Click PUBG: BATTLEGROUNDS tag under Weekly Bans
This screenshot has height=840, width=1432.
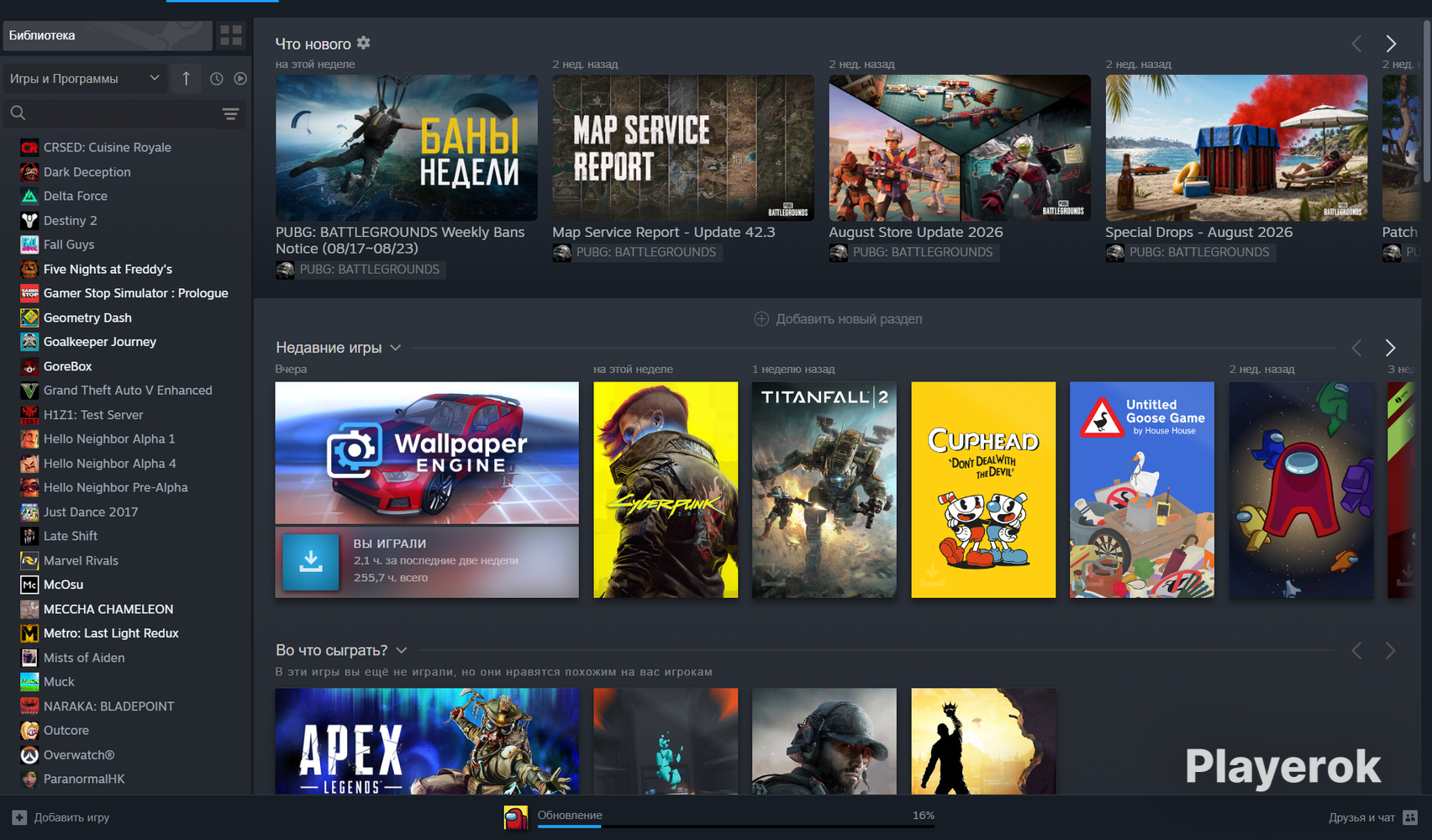click(x=361, y=270)
